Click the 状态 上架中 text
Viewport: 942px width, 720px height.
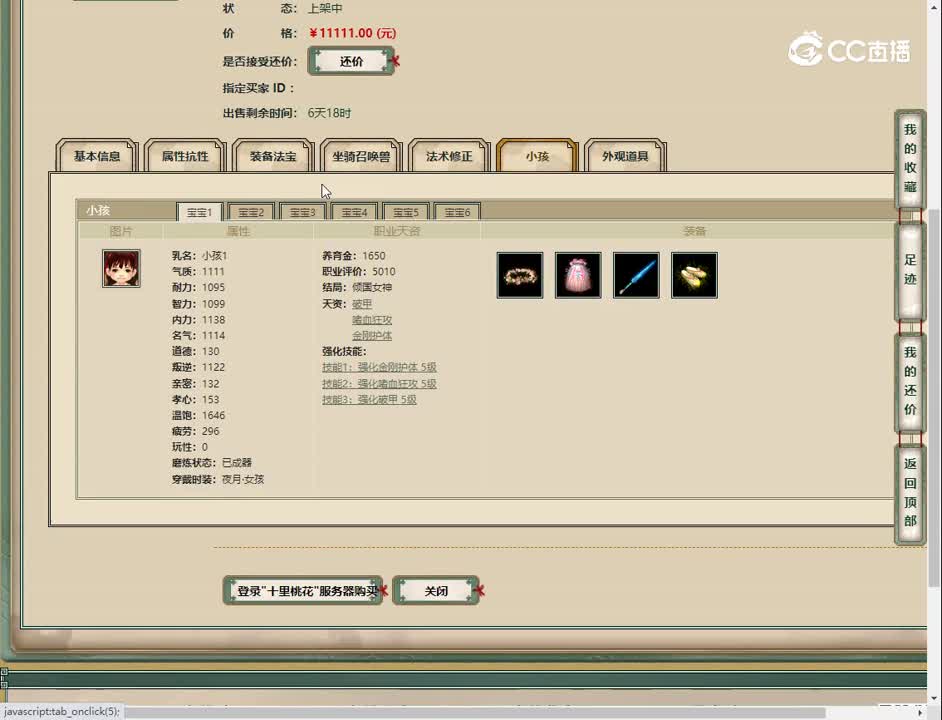(326, 8)
